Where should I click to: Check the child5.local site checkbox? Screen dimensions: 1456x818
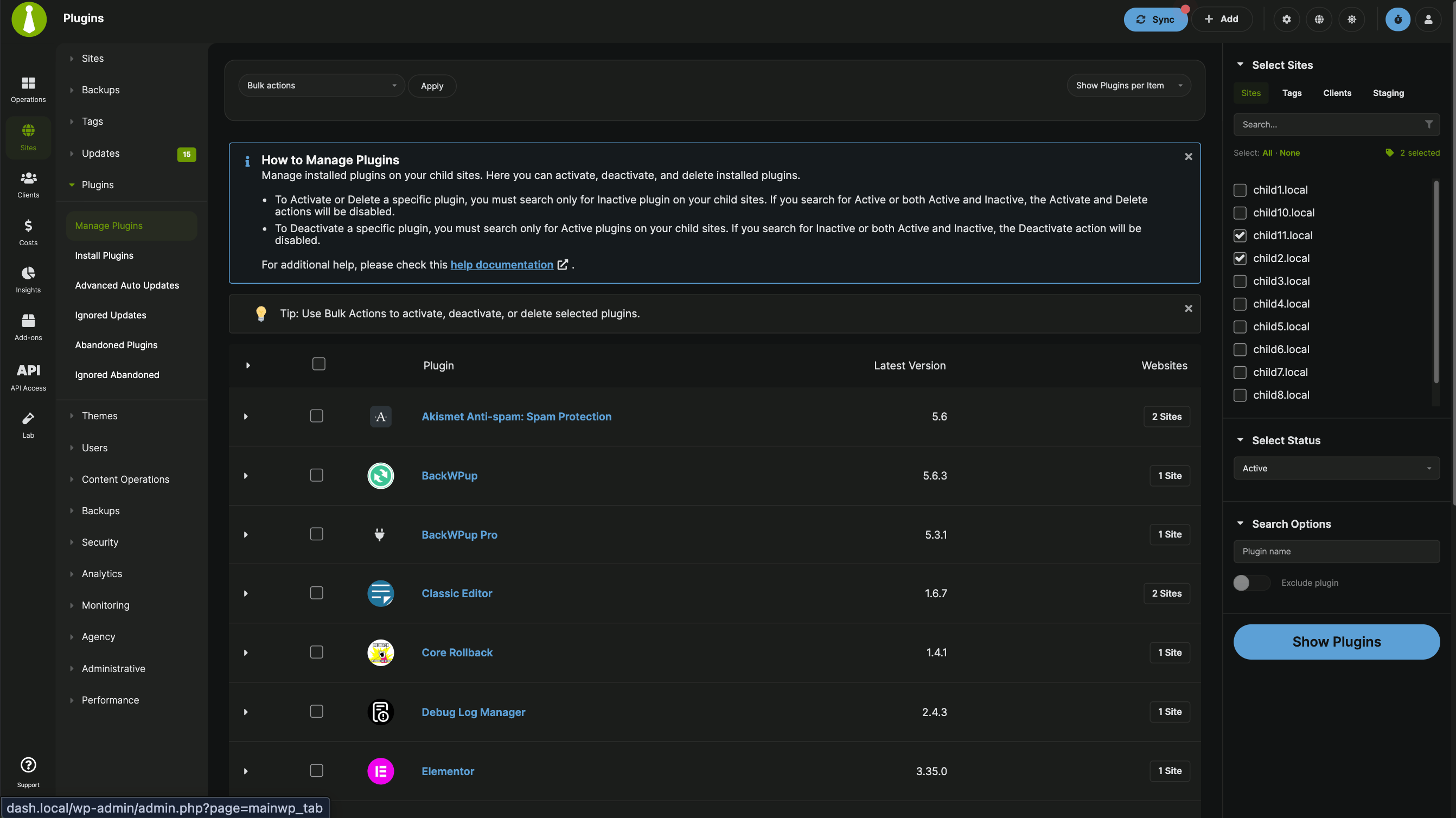[1240, 327]
